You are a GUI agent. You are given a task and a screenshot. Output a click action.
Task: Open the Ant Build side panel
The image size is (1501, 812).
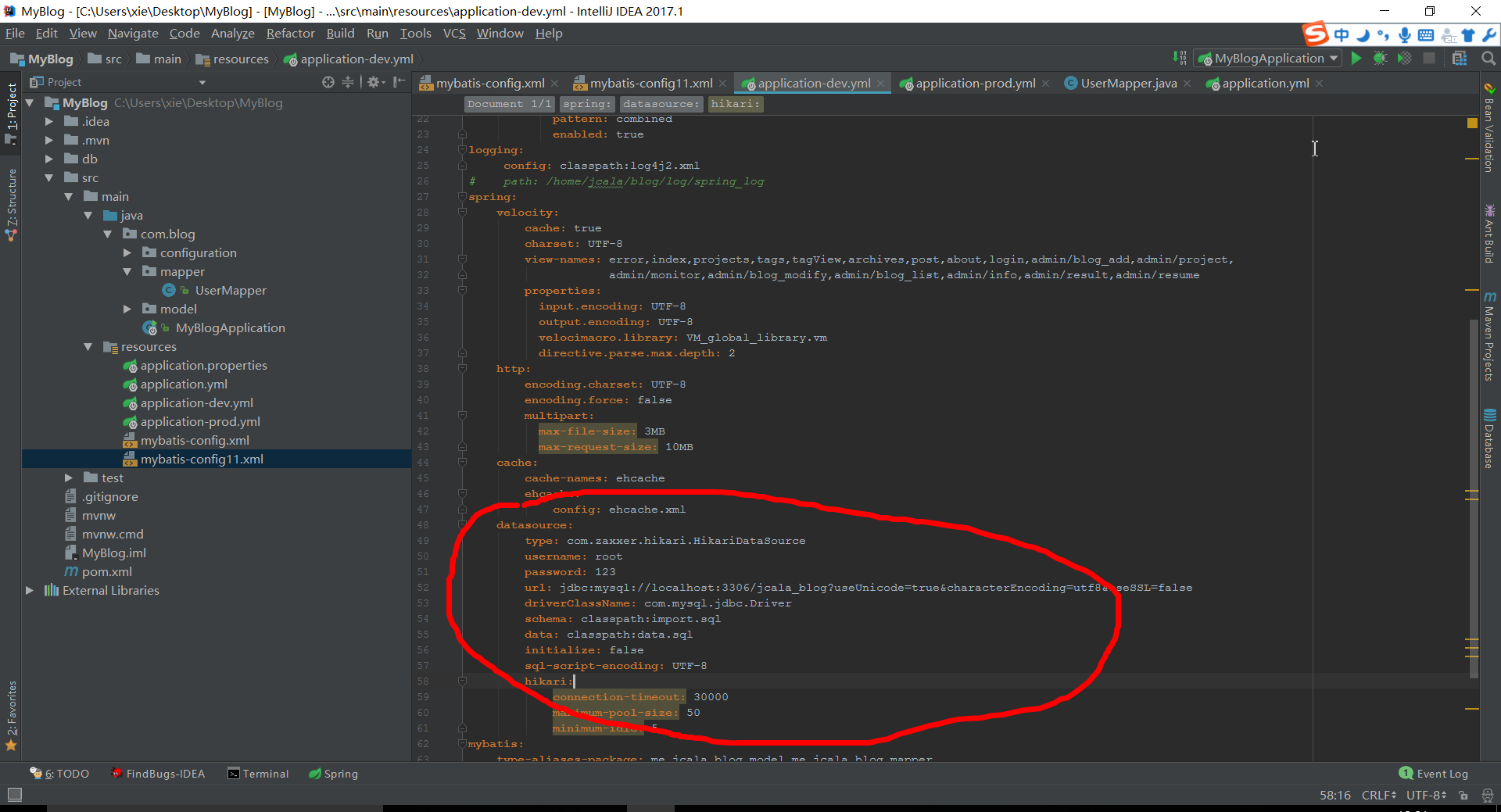point(1489,233)
